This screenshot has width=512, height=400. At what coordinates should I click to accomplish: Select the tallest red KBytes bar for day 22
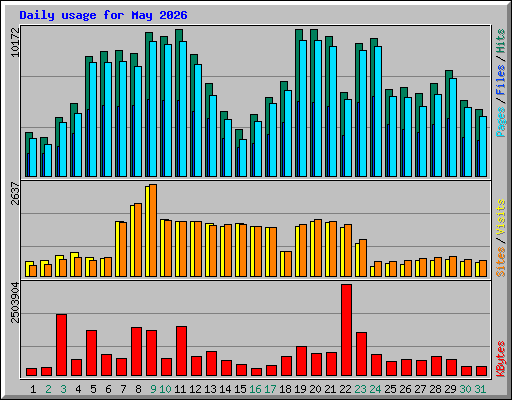(x=346, y=330)
